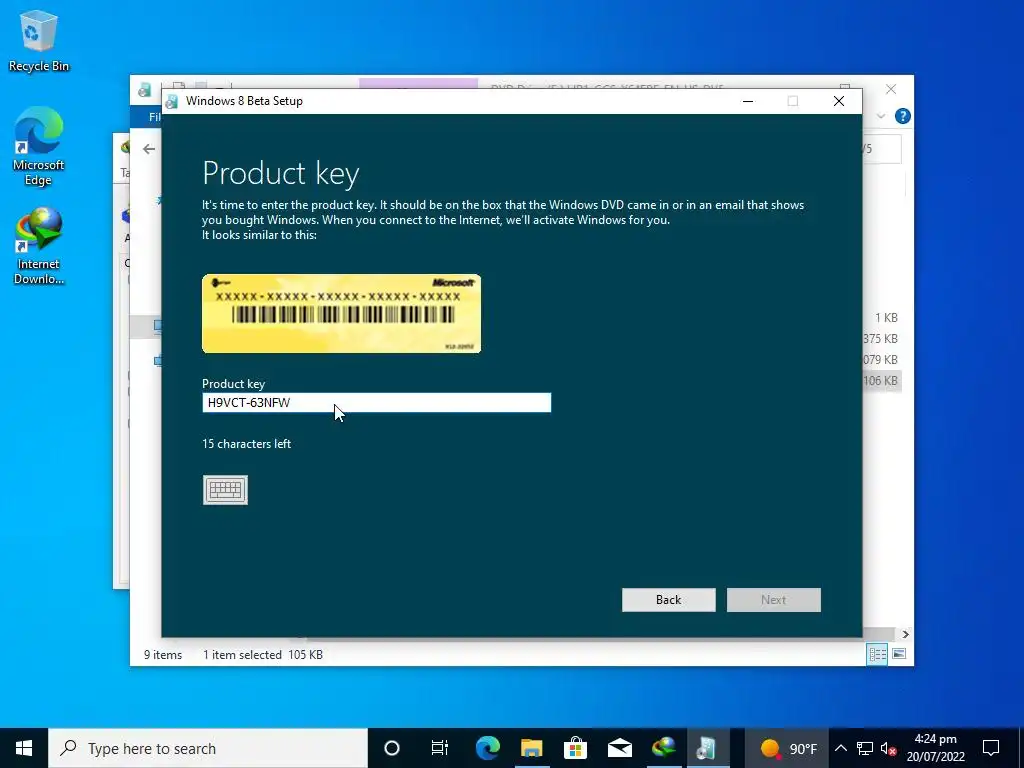Image resolution: width=1024 pixels, height=768 pixels.
Task: Open File Explorer help icon
Action: pyautogui.click(x=903, y=116)
